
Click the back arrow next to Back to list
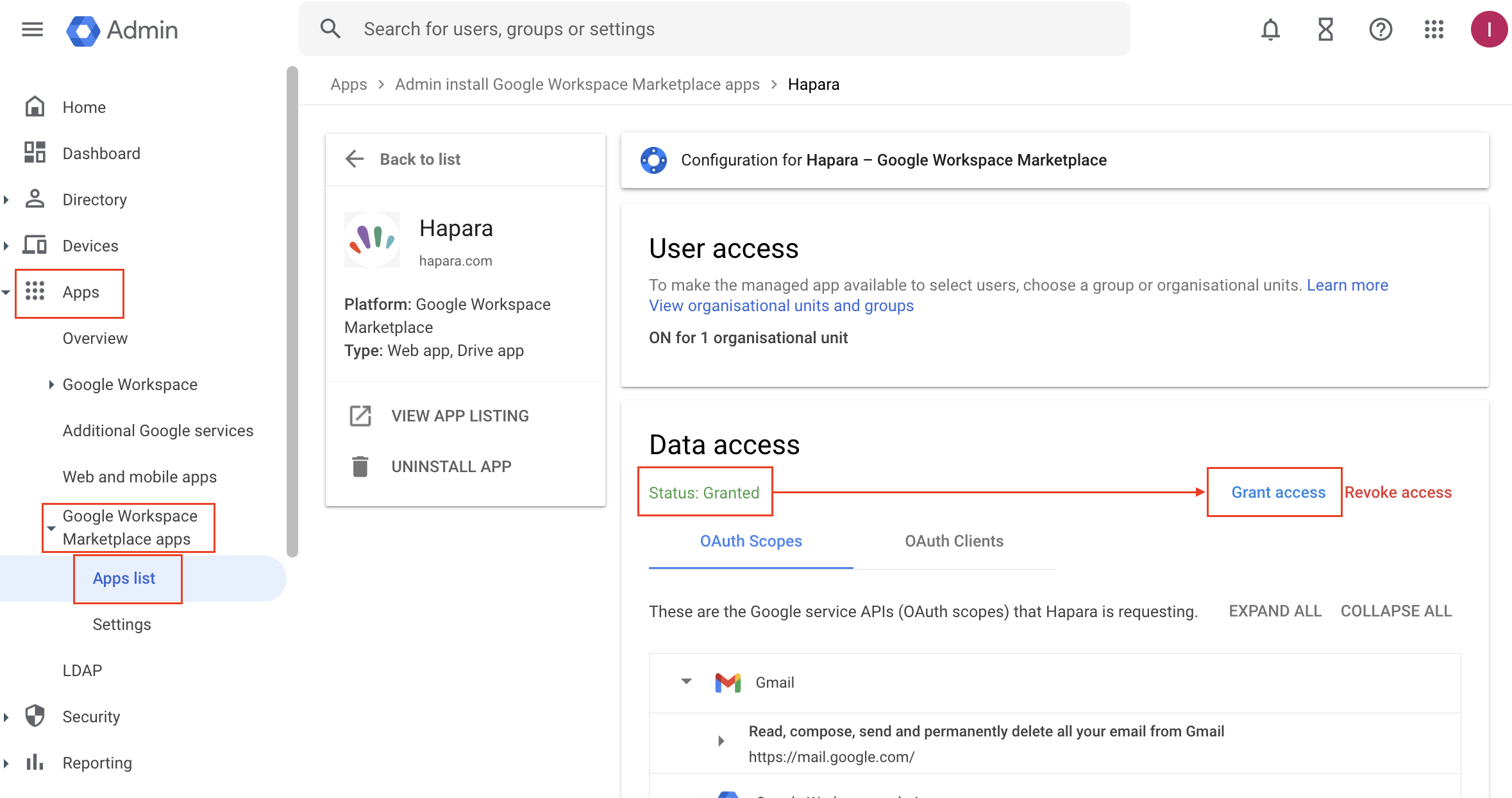coord(355,159)
